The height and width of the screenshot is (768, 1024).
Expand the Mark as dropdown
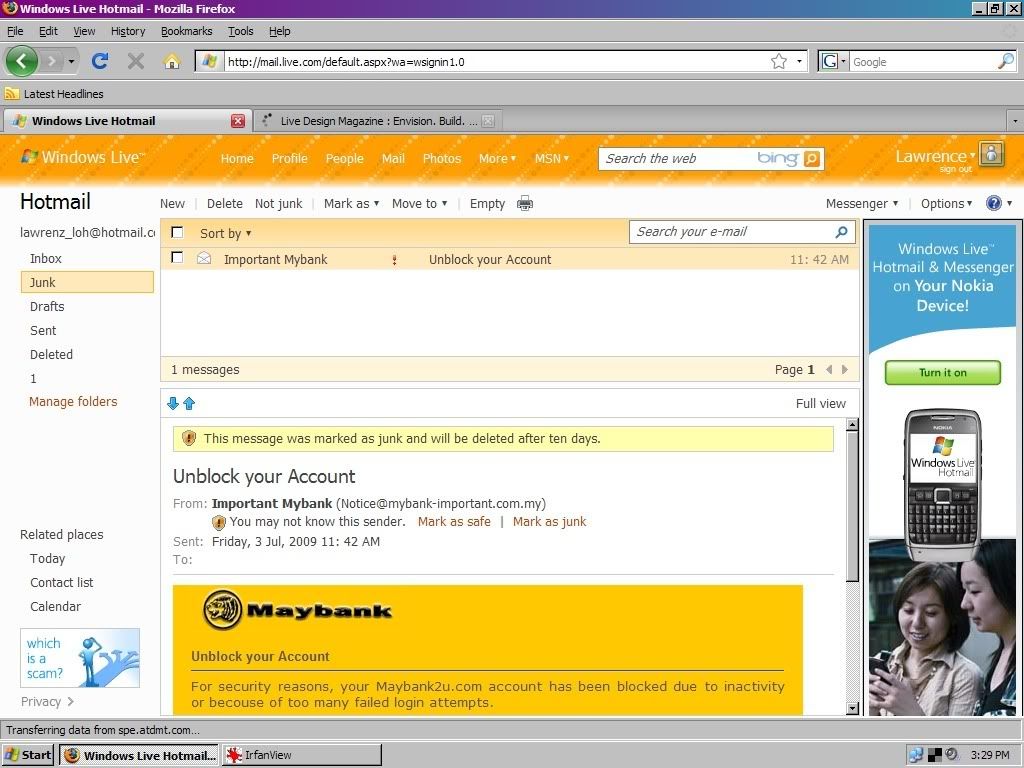pyautogui.click(x=351, y=204)
